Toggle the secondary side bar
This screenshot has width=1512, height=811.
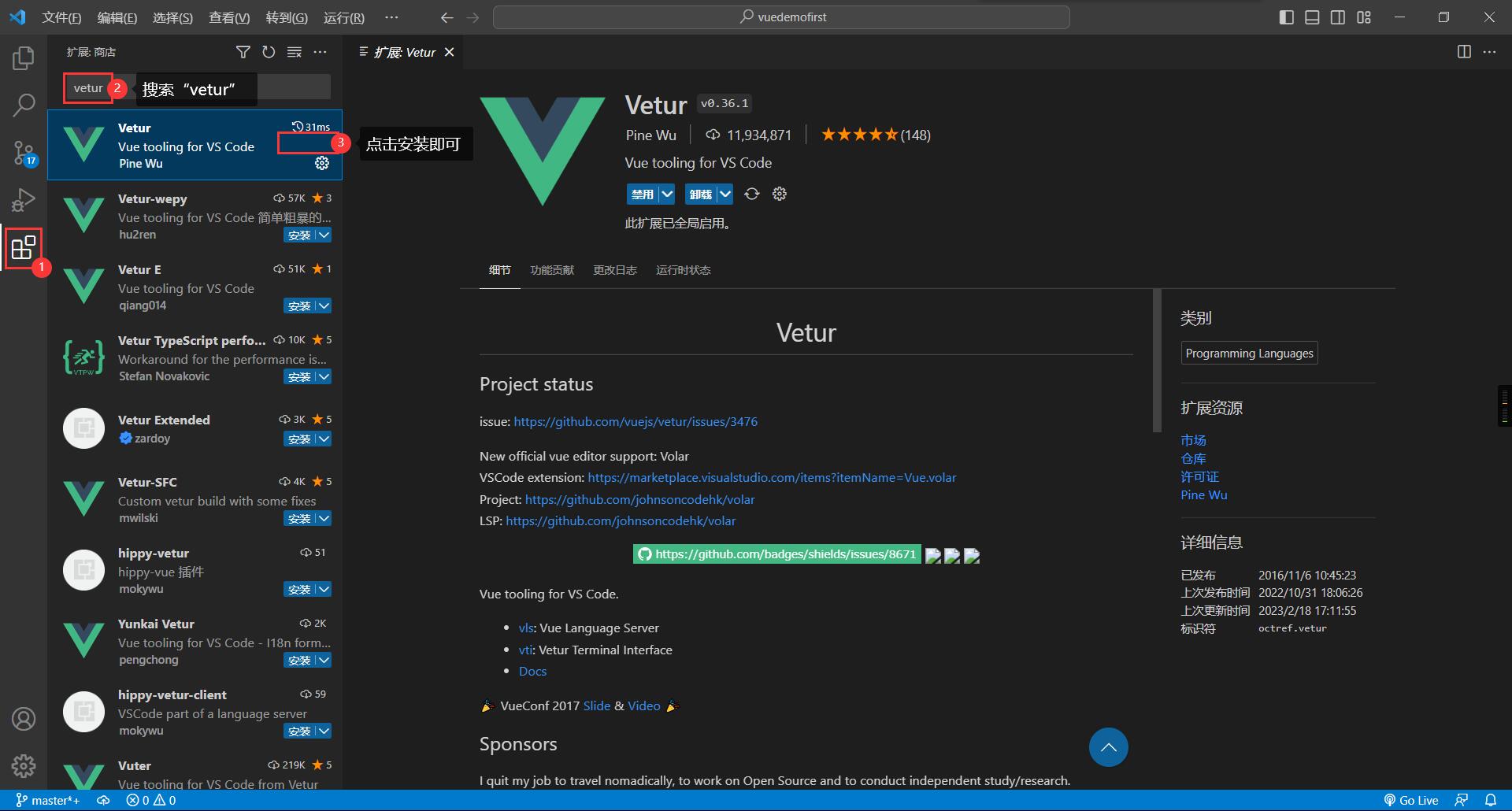(x=1338, y=17)
